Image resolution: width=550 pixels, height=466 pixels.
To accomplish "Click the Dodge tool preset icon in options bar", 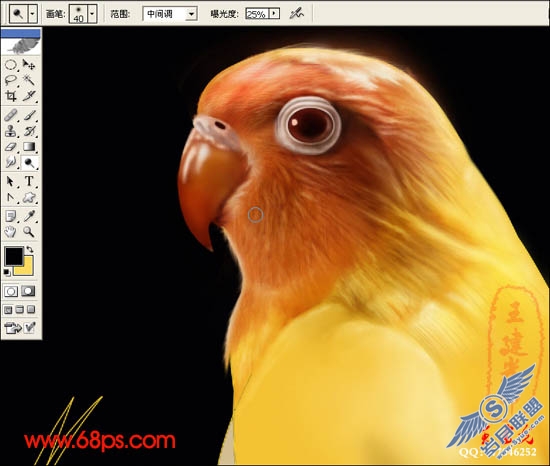I will click(x=19, y=14).
